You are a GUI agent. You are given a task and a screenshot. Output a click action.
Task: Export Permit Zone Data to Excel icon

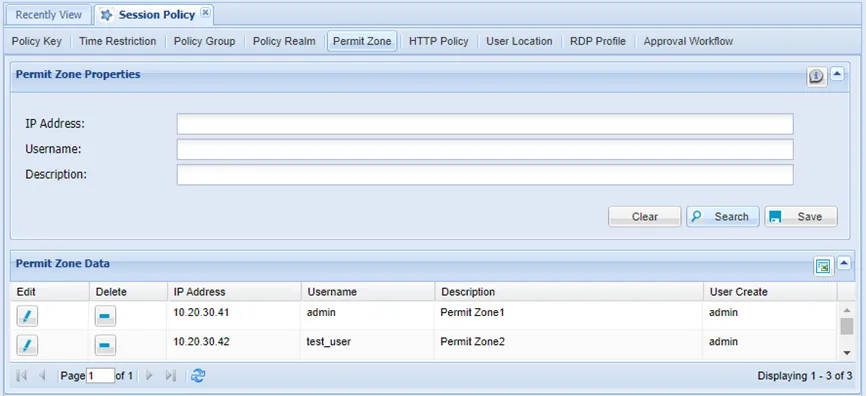[823, 267]
